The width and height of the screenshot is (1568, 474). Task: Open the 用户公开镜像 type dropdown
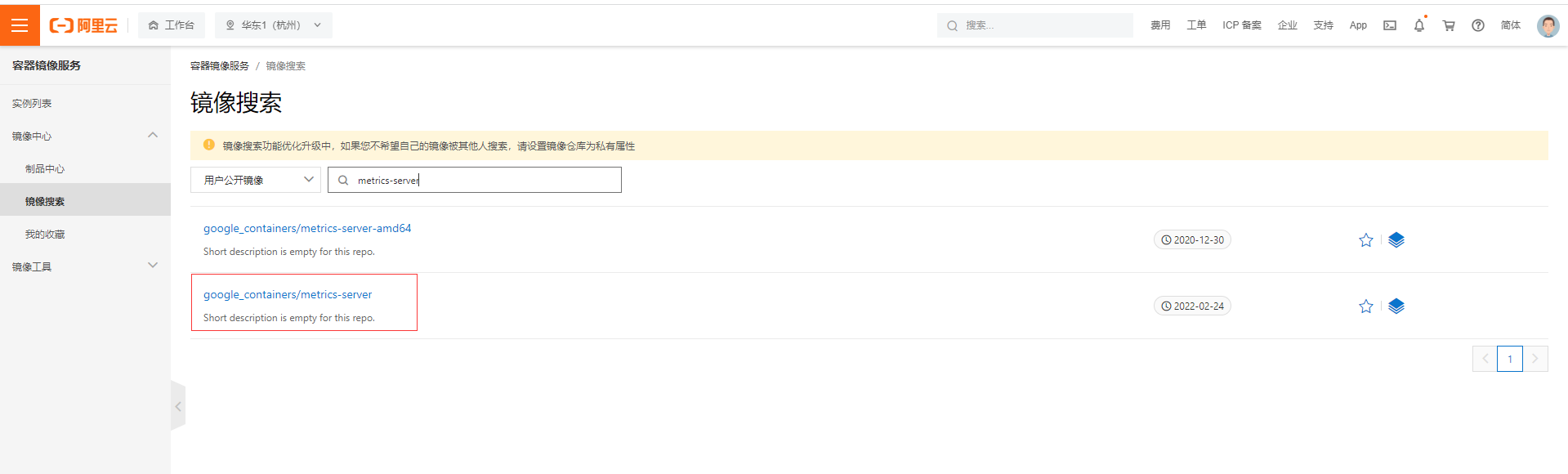click(256, 180)
